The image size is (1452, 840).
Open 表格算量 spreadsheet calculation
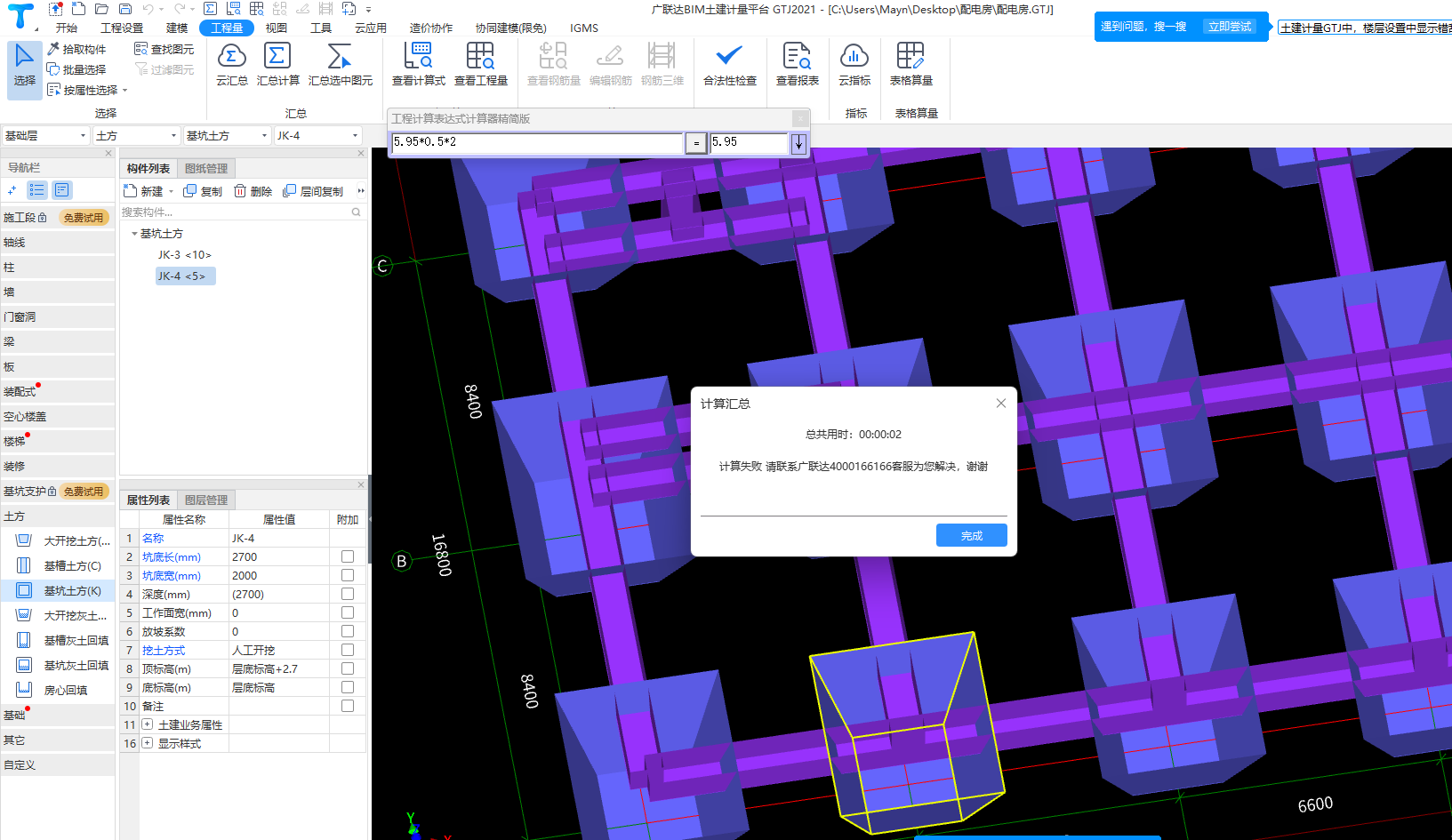[x=911, y=65]
